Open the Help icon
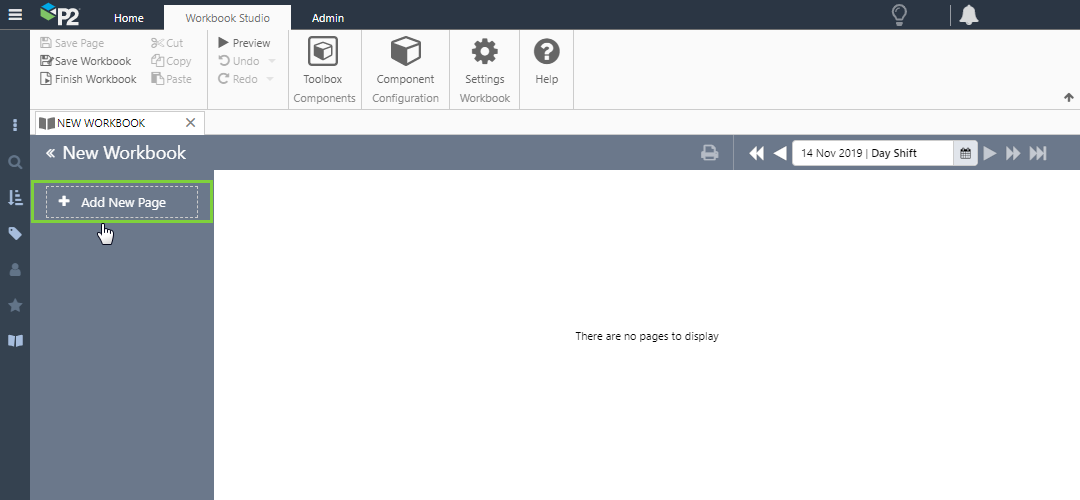 547,61
